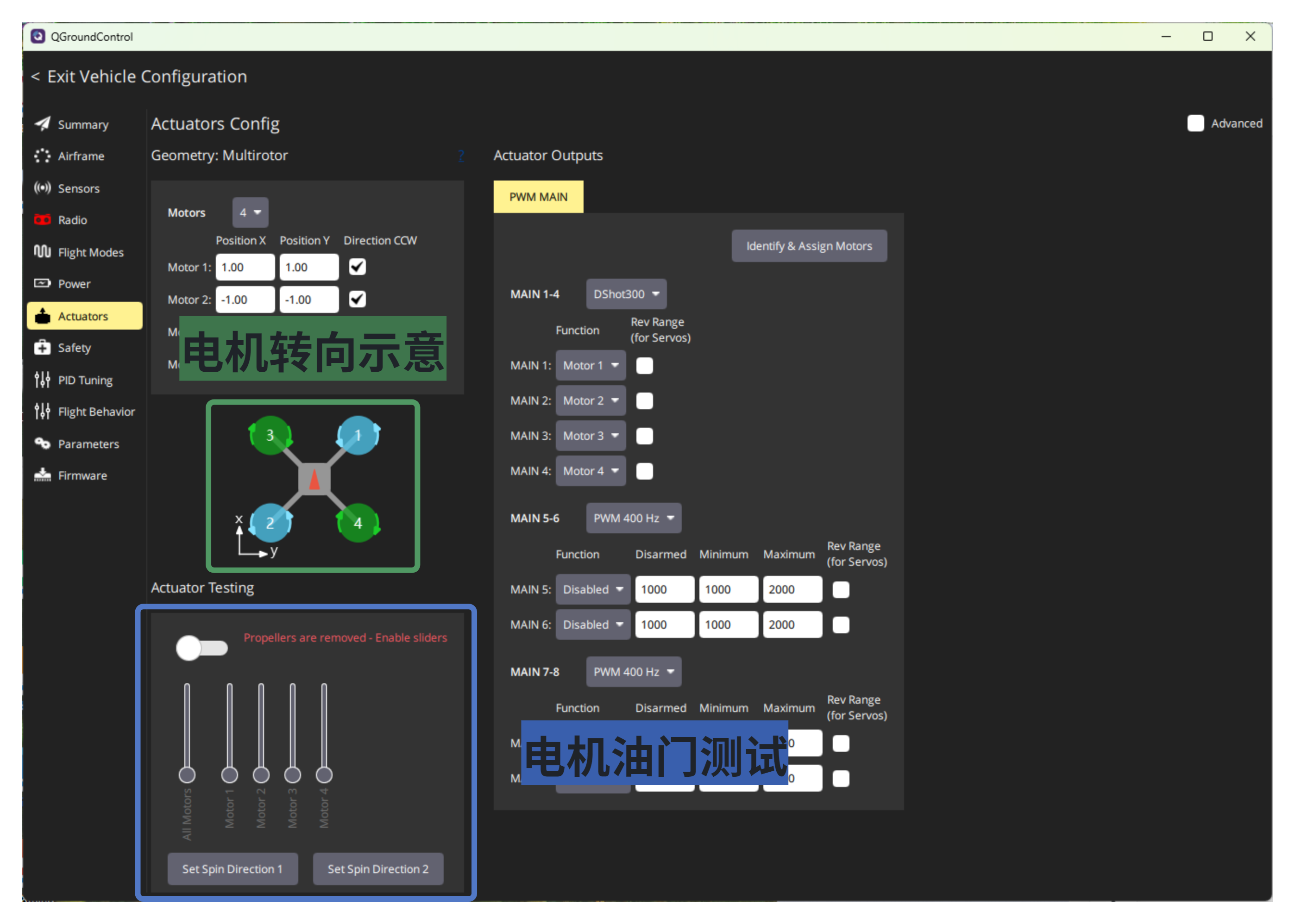Select the Power battery icon
1295x924 pixels.
[x=42, y=283]
